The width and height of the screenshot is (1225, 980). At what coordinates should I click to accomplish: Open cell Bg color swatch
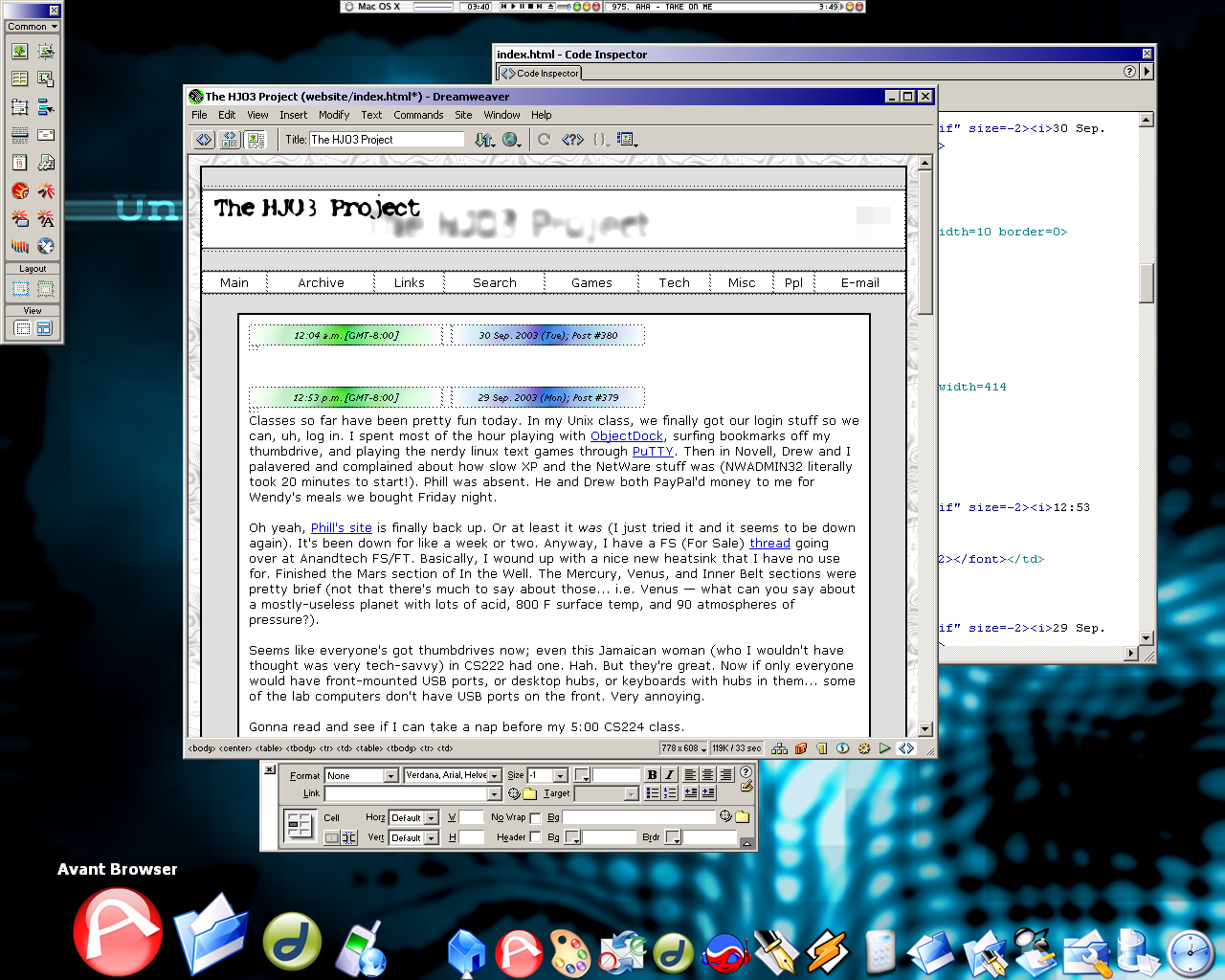click(572, 837)
